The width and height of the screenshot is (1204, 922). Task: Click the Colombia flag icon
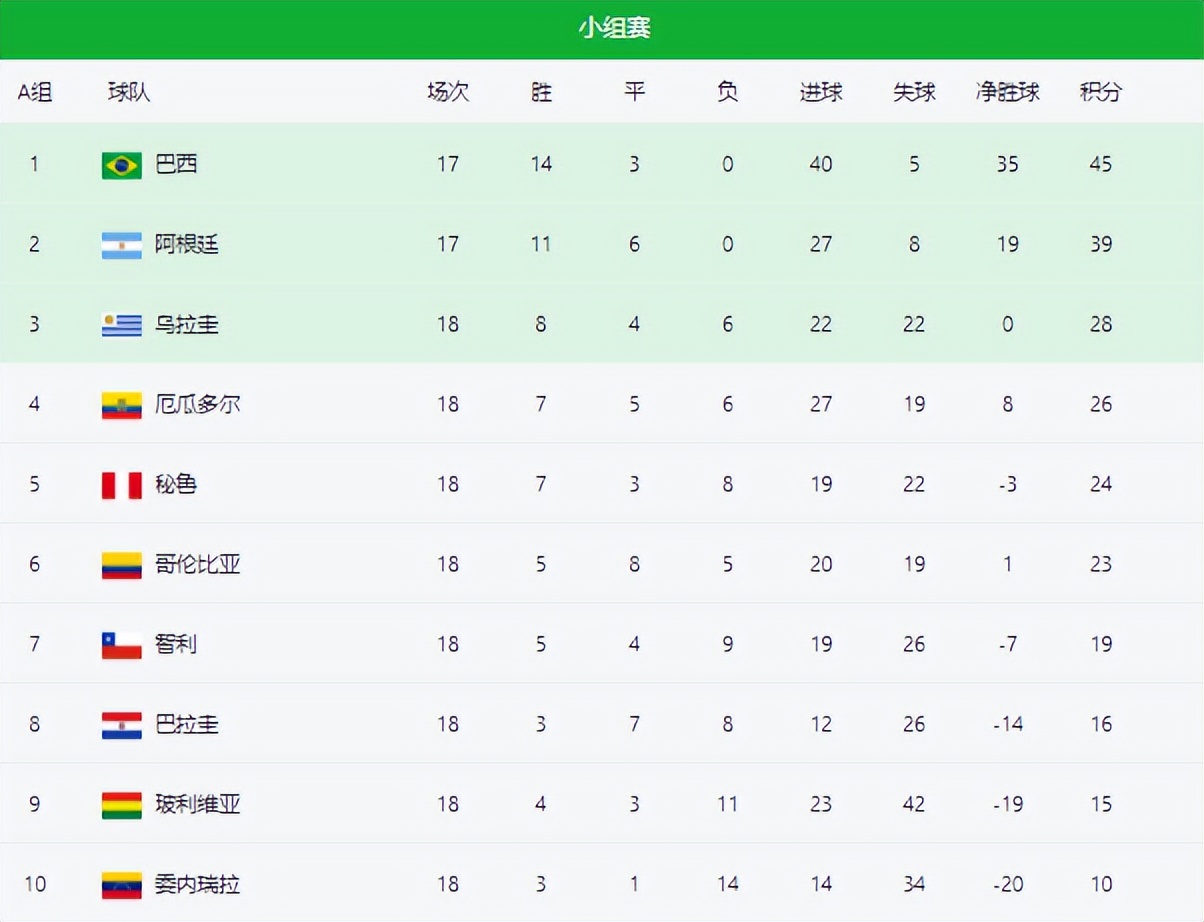point(121,565)
